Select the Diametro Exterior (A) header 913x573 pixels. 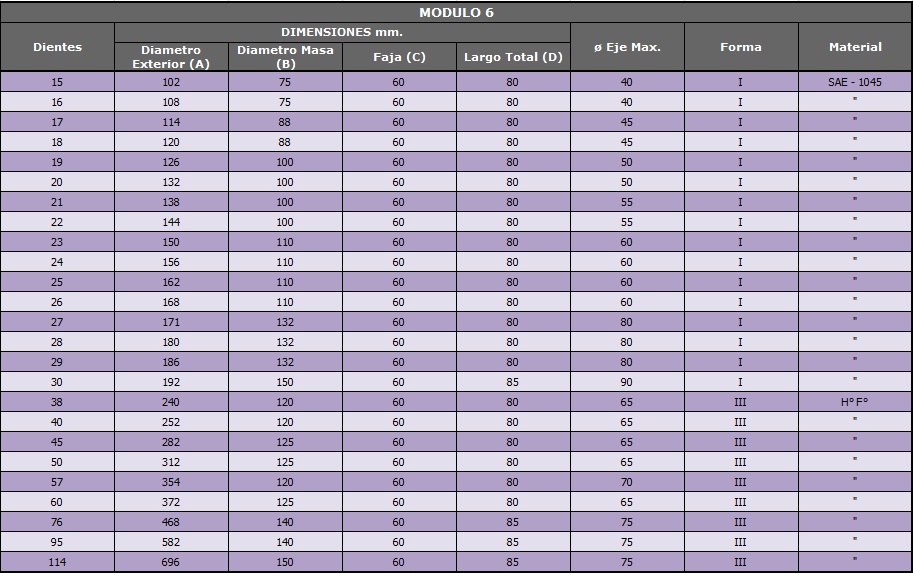[171, 57]
